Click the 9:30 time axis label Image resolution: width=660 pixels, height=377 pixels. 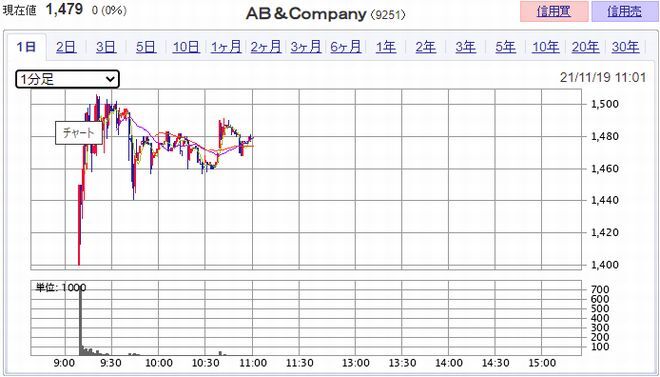(112, 363)
